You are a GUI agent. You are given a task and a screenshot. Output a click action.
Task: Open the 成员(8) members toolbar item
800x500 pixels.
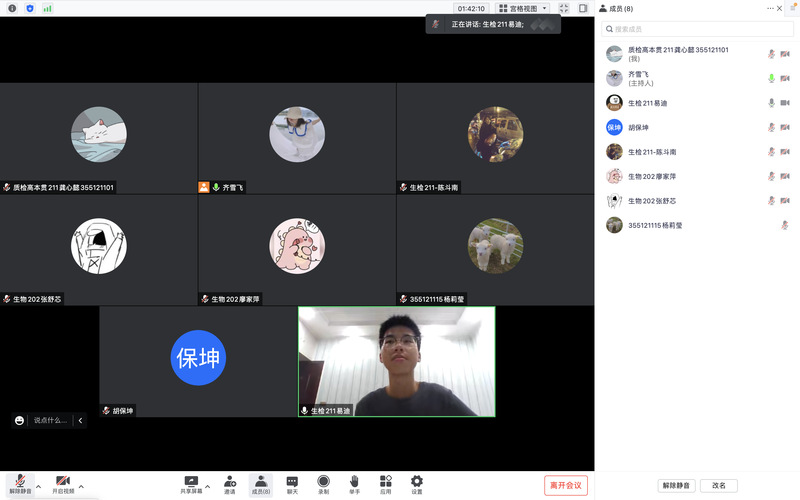coord(260,482)
